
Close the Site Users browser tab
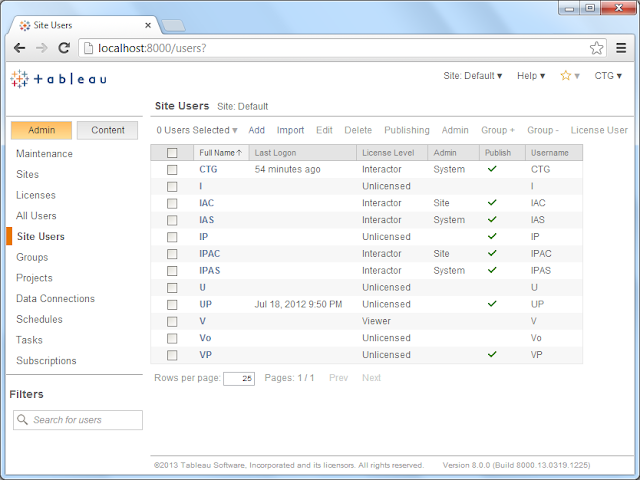pyautogui.click(x=148, y=25)
